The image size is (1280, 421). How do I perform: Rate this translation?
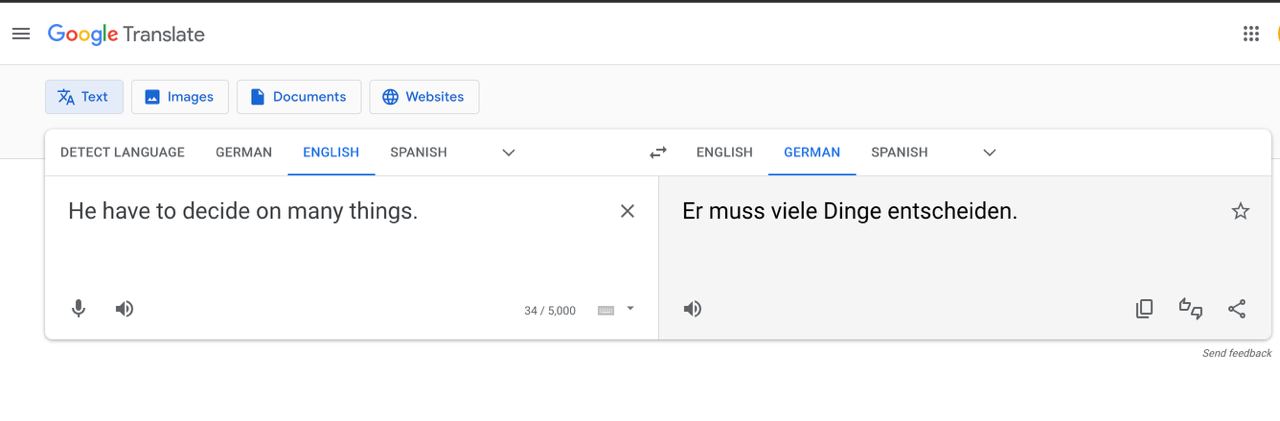click(x=1190, y=309)
